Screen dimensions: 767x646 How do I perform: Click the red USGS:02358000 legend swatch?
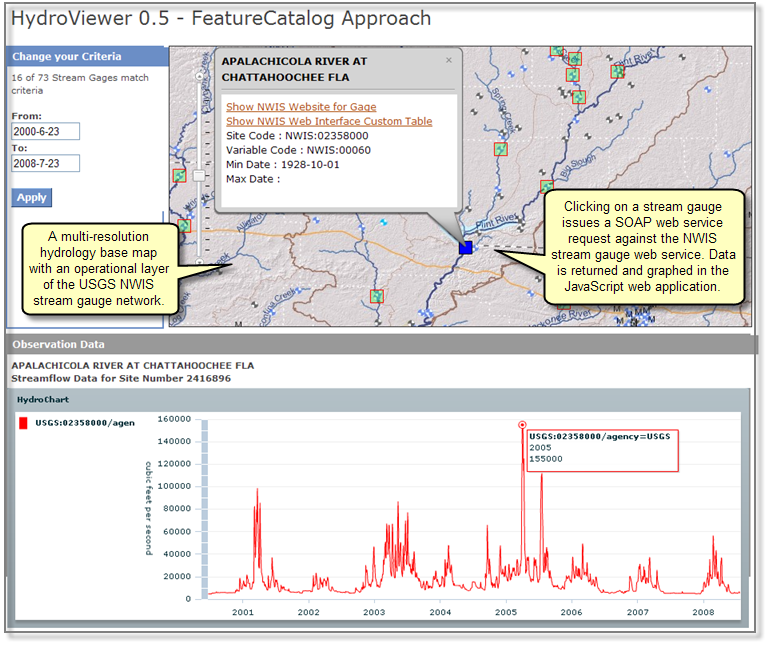tap(23, 423)
